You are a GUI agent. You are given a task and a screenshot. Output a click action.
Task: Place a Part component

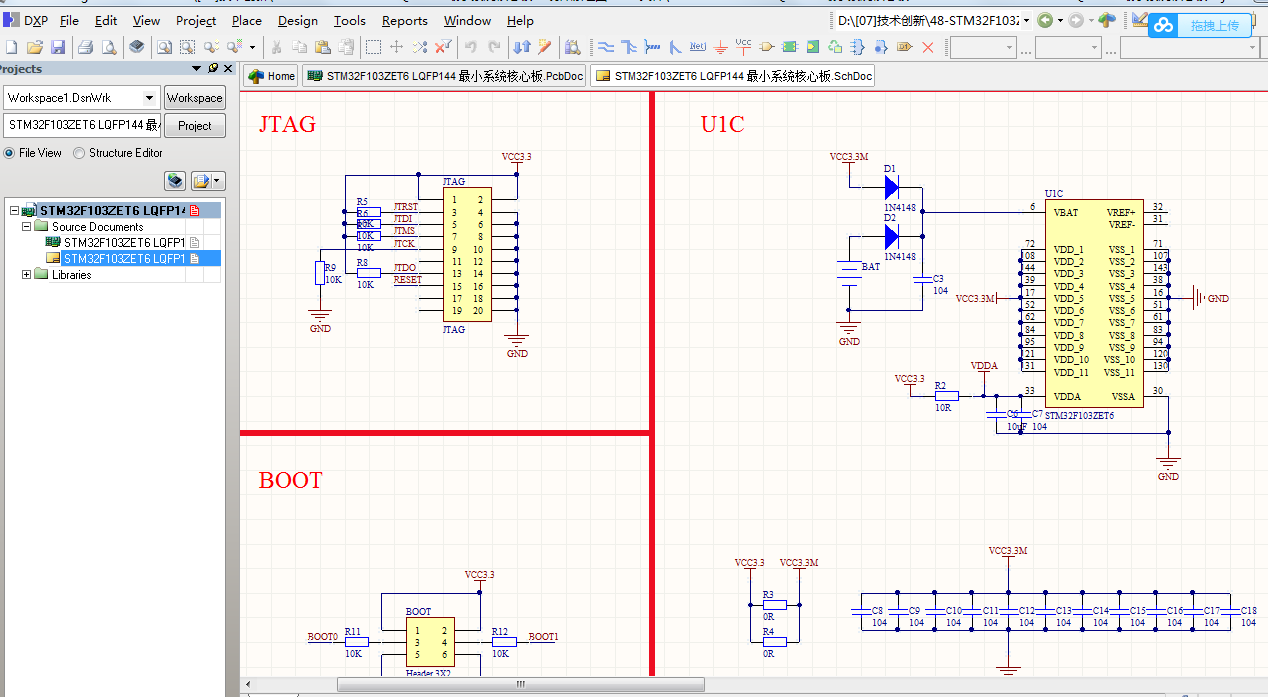(767, 47)
